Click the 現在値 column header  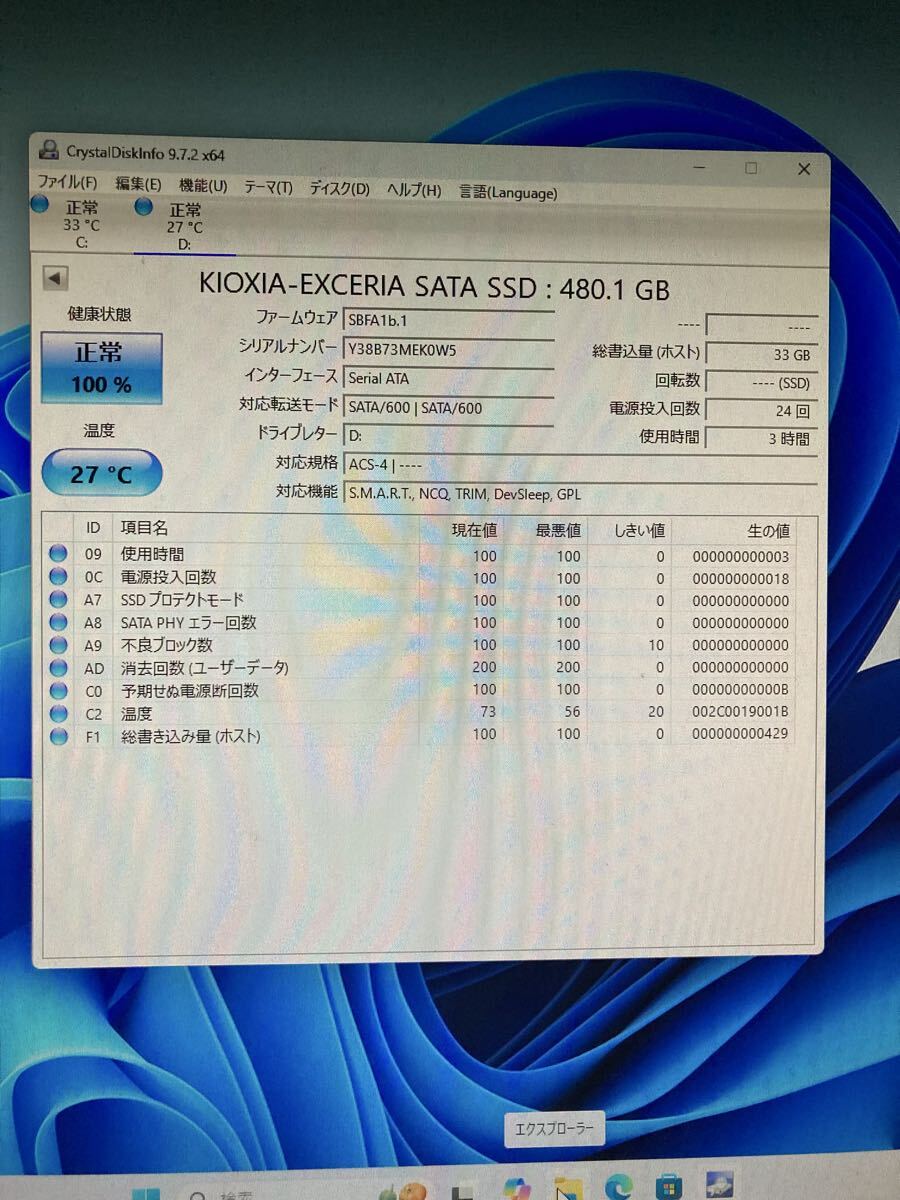[460, 530]
